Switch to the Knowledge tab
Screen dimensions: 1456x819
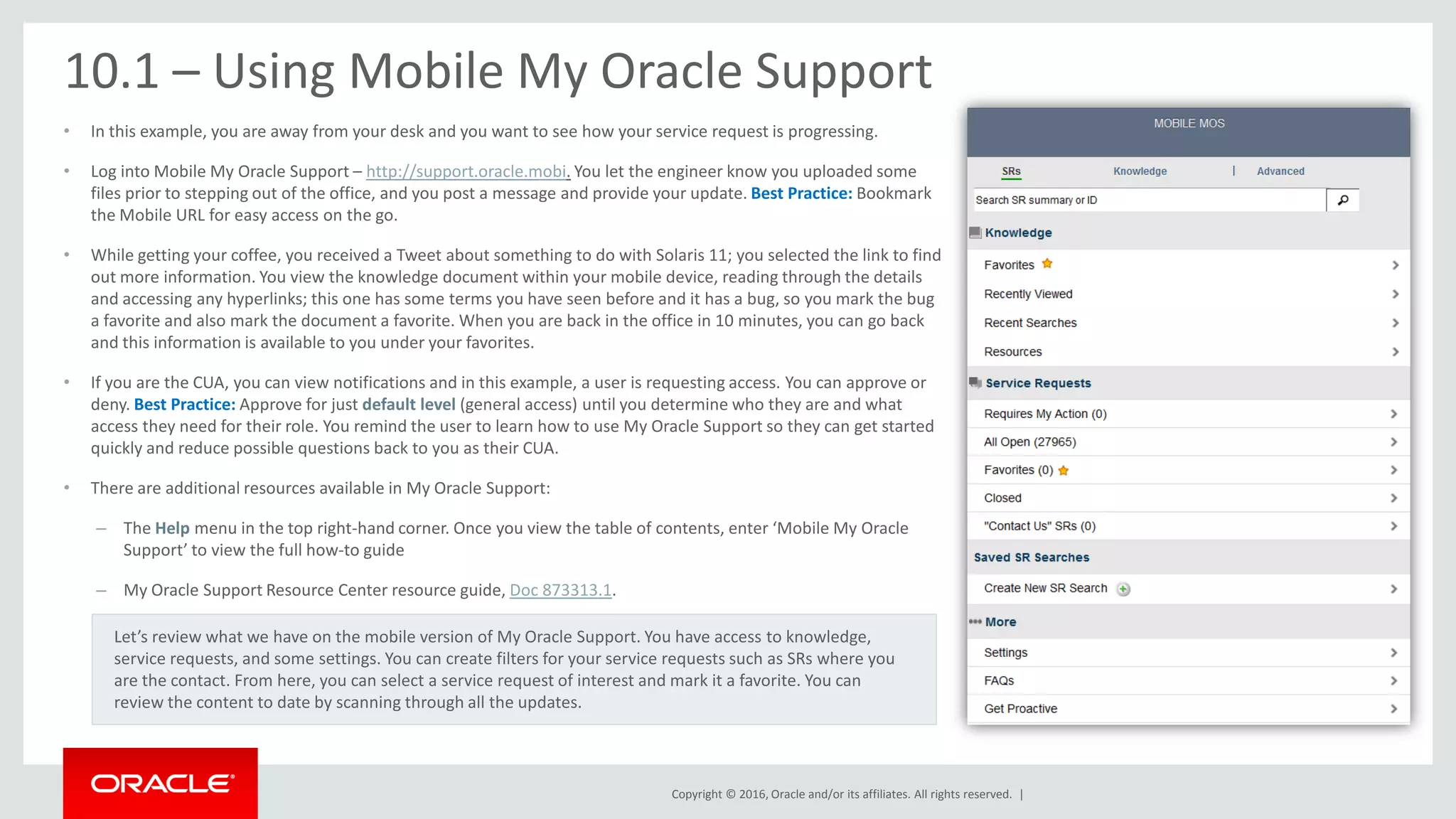pos(1140,171)
